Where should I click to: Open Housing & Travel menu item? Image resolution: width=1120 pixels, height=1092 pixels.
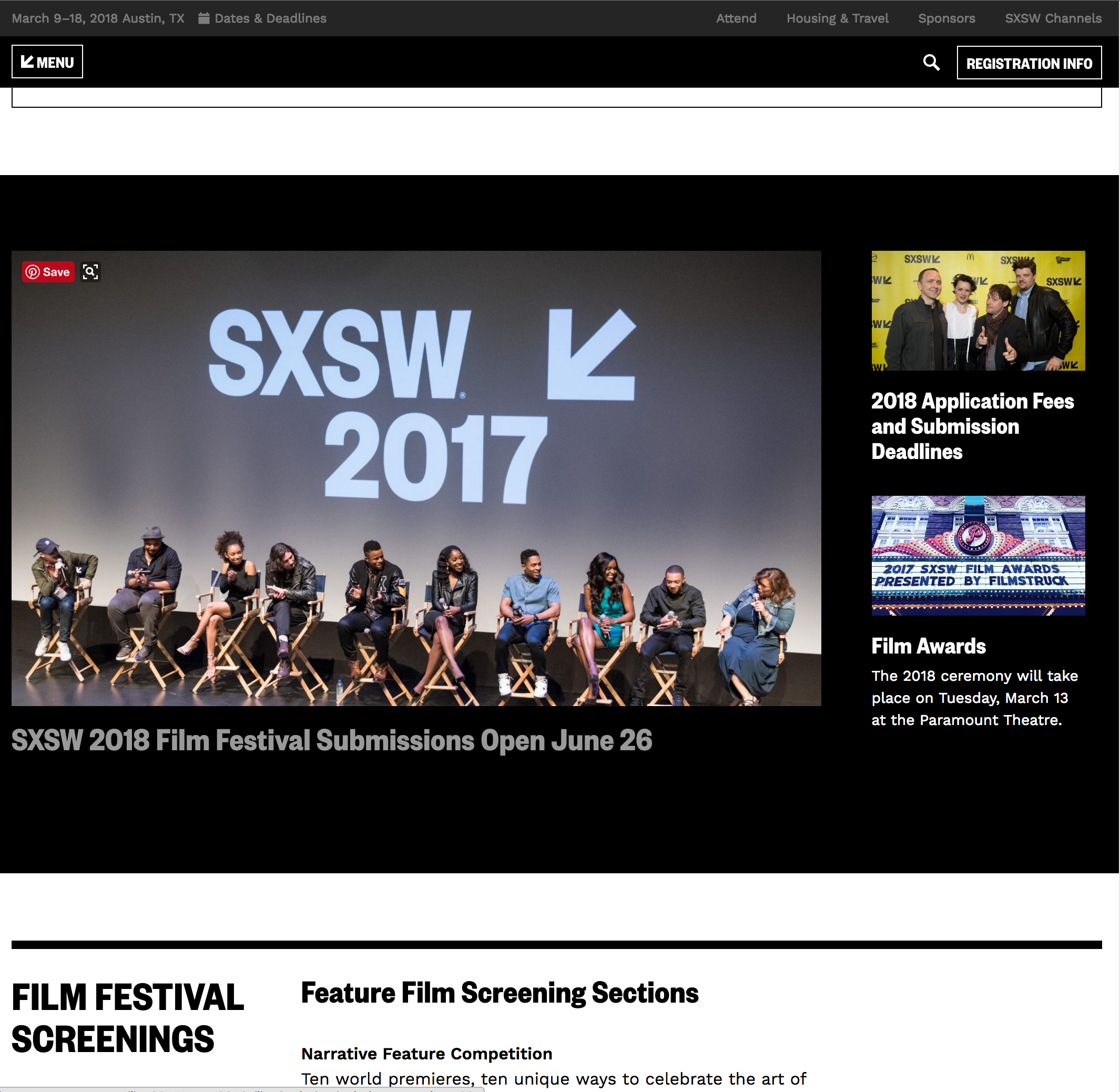pos(837,18)
